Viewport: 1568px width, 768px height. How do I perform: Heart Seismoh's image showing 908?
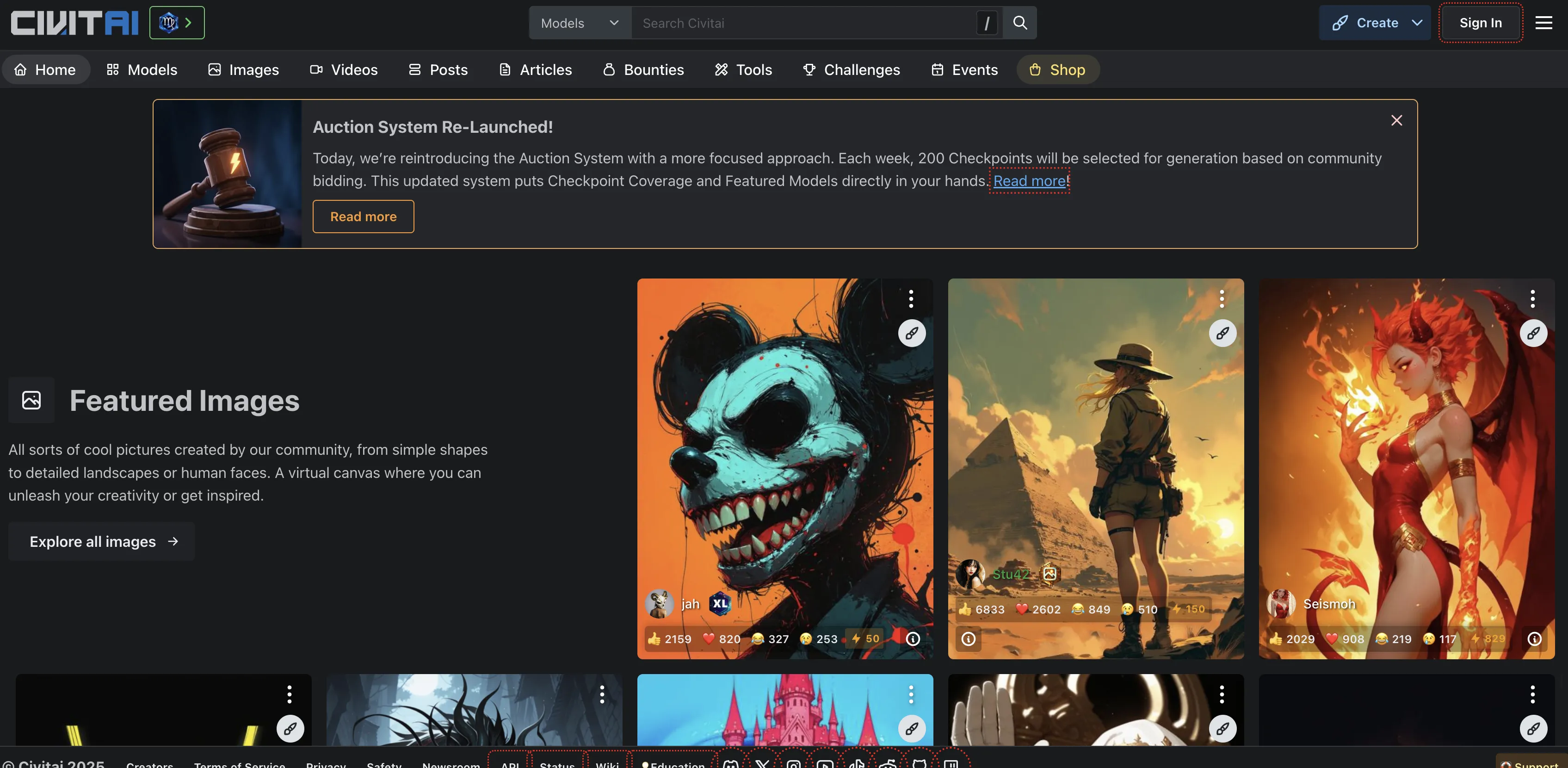pos(1345,638)
